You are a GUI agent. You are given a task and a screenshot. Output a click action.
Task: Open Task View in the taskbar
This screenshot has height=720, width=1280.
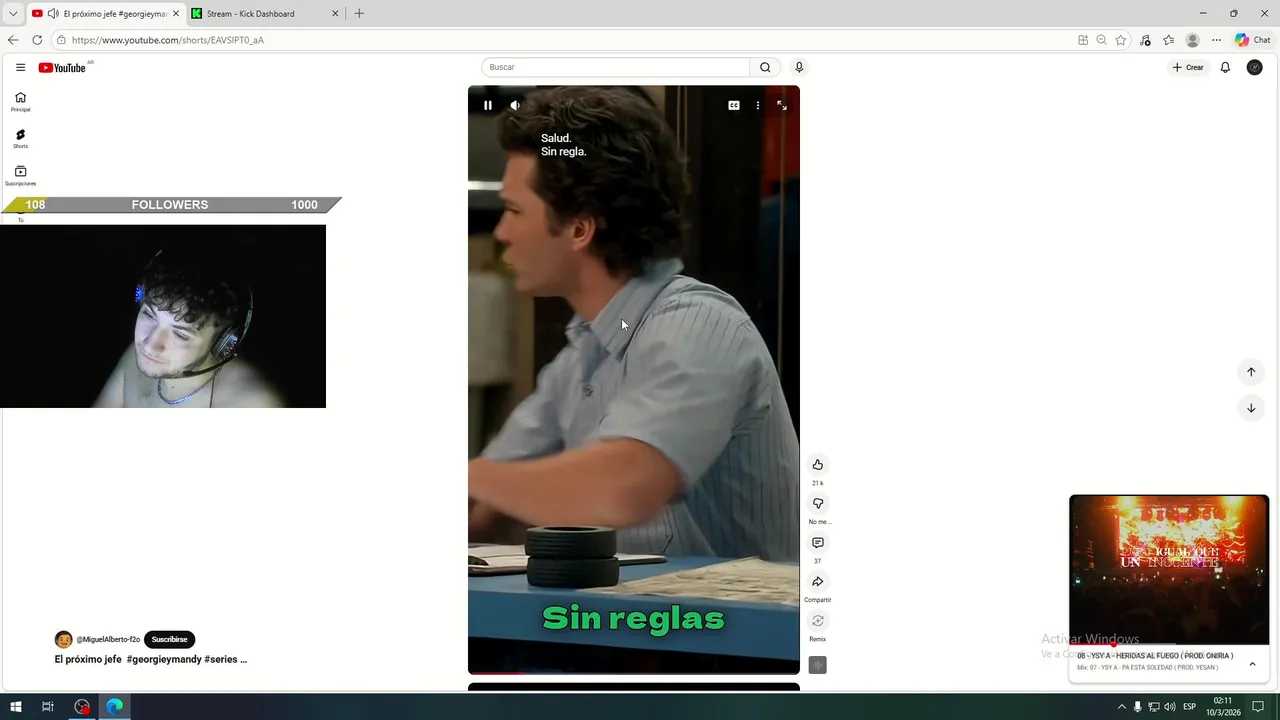(47, 707)
